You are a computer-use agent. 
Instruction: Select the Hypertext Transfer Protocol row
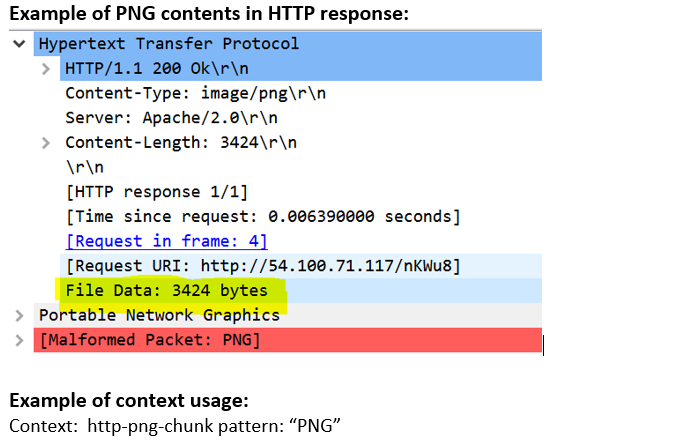(x=168, y=44)
